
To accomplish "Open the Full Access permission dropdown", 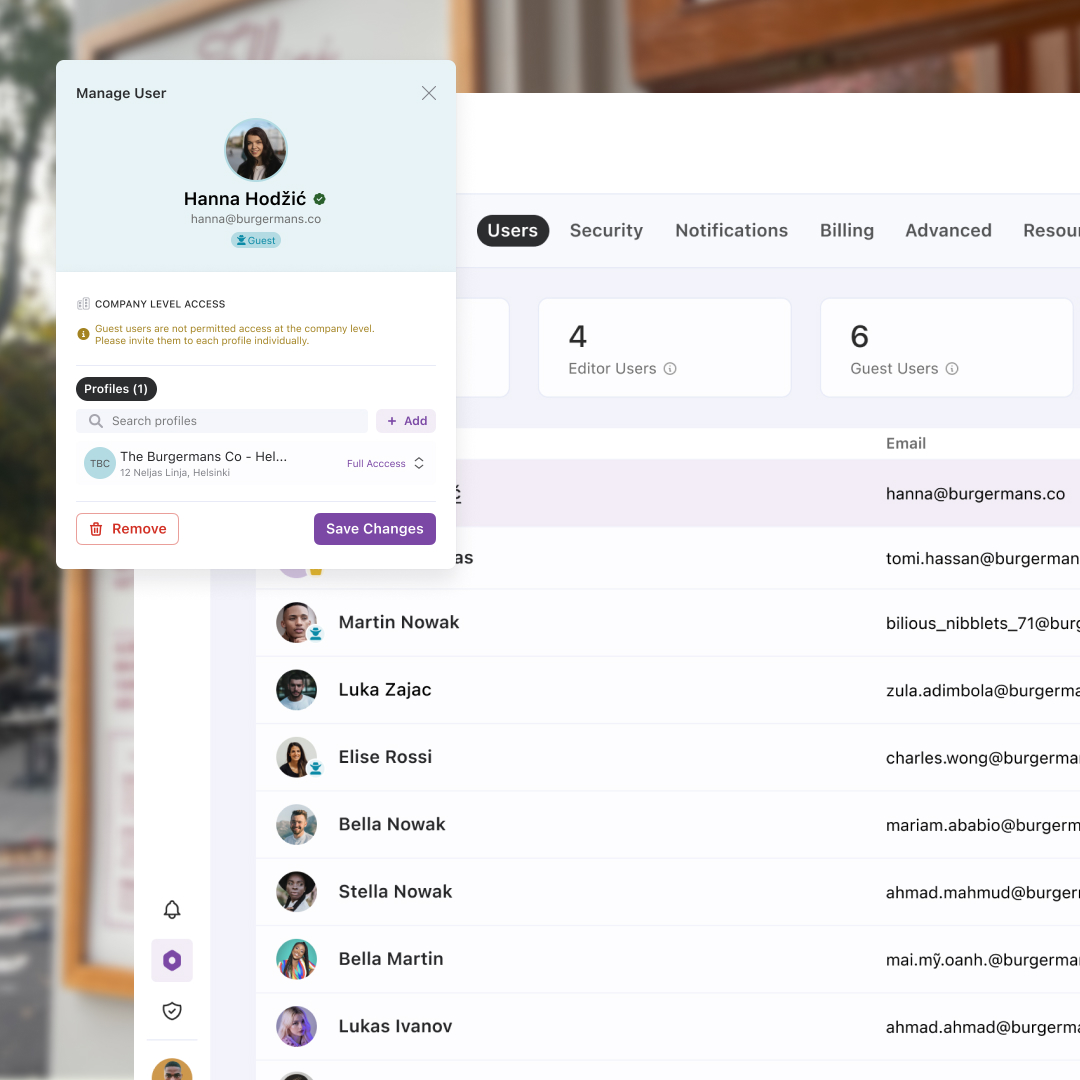I will 386,464.
